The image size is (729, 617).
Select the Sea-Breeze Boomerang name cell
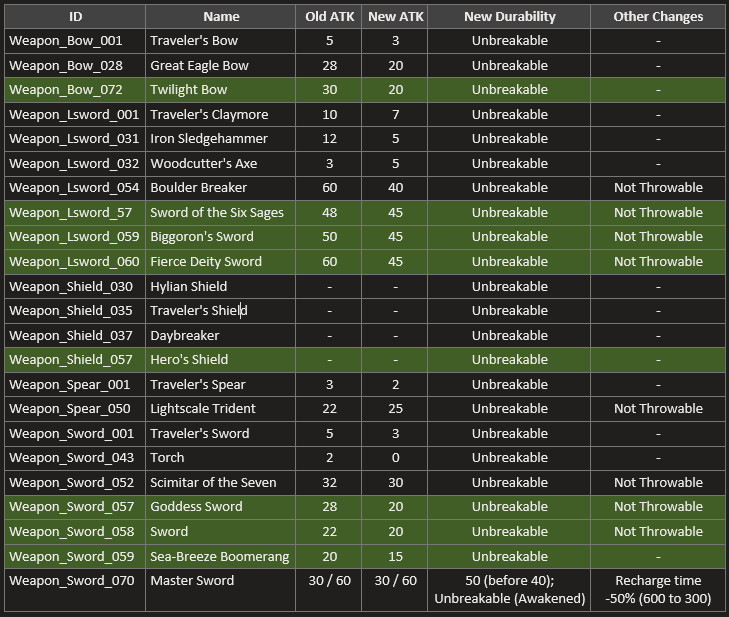tap(219, 556)
